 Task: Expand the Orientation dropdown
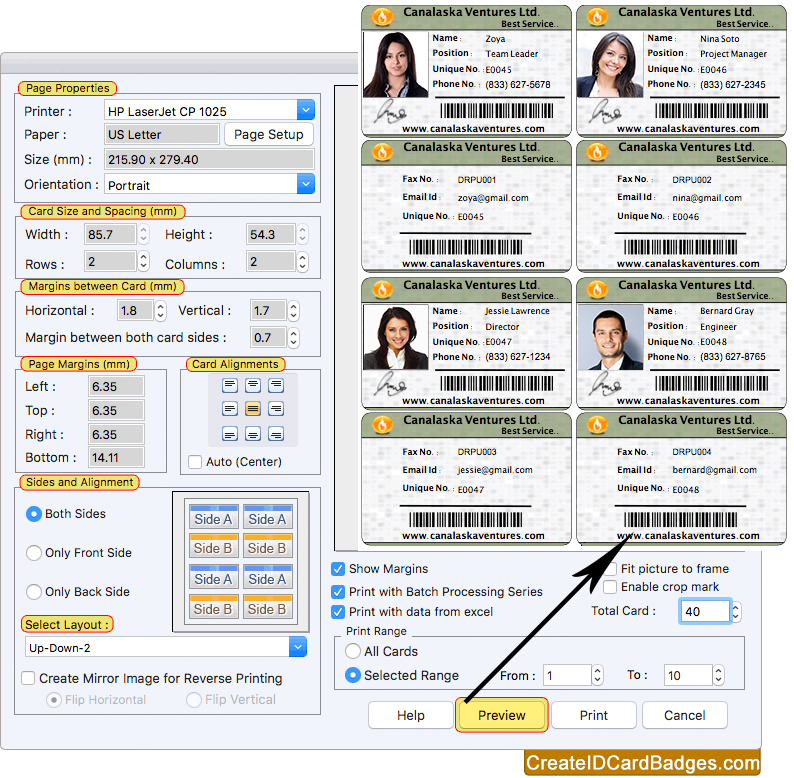[306, 185]
